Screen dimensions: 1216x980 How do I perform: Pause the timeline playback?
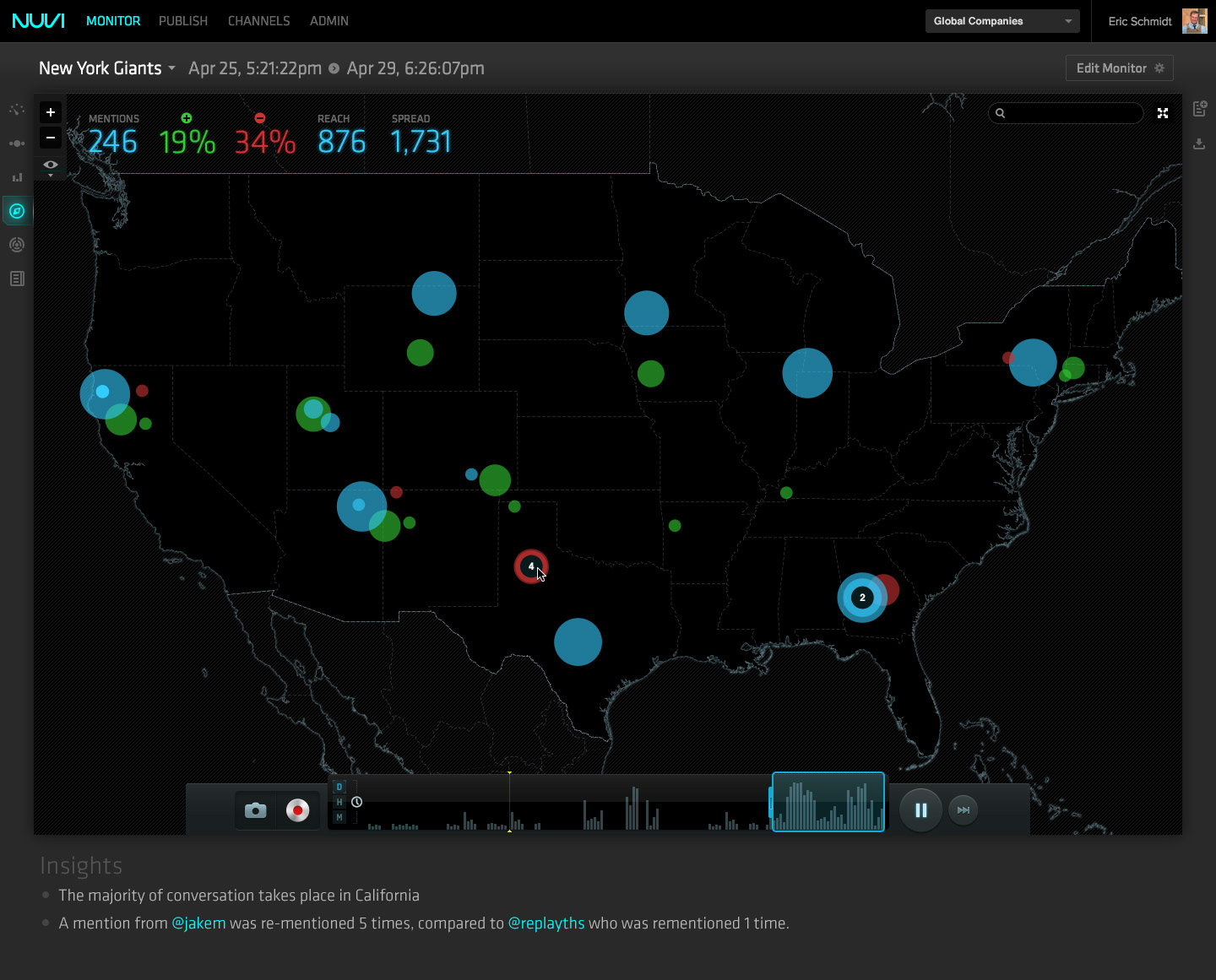[921, 810]
